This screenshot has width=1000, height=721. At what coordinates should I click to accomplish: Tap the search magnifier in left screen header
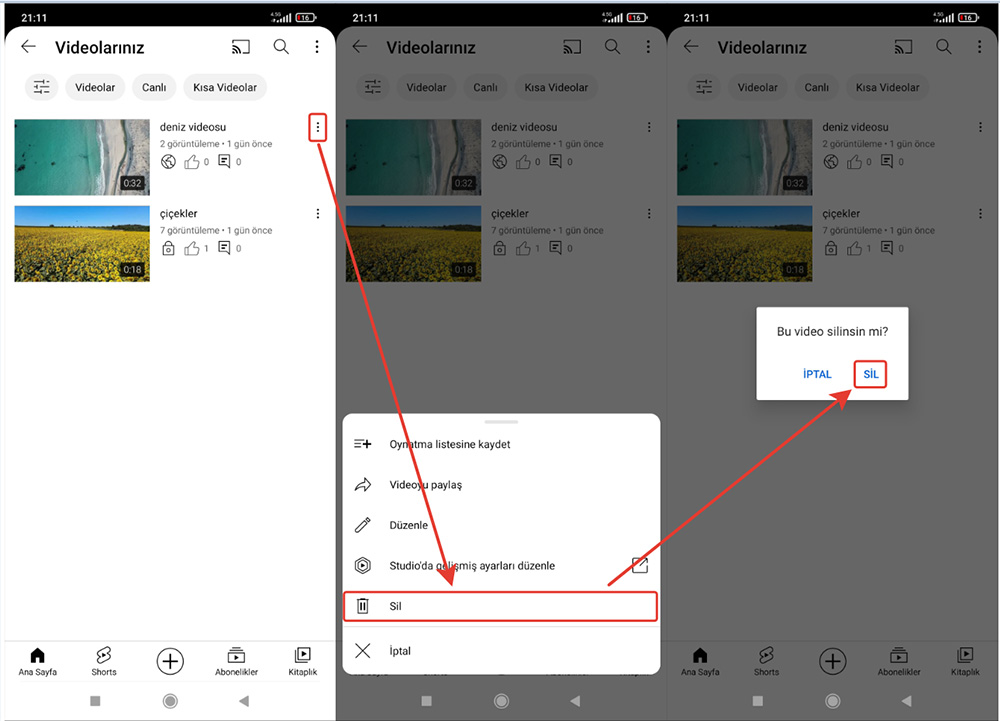(x=281, y=47)
